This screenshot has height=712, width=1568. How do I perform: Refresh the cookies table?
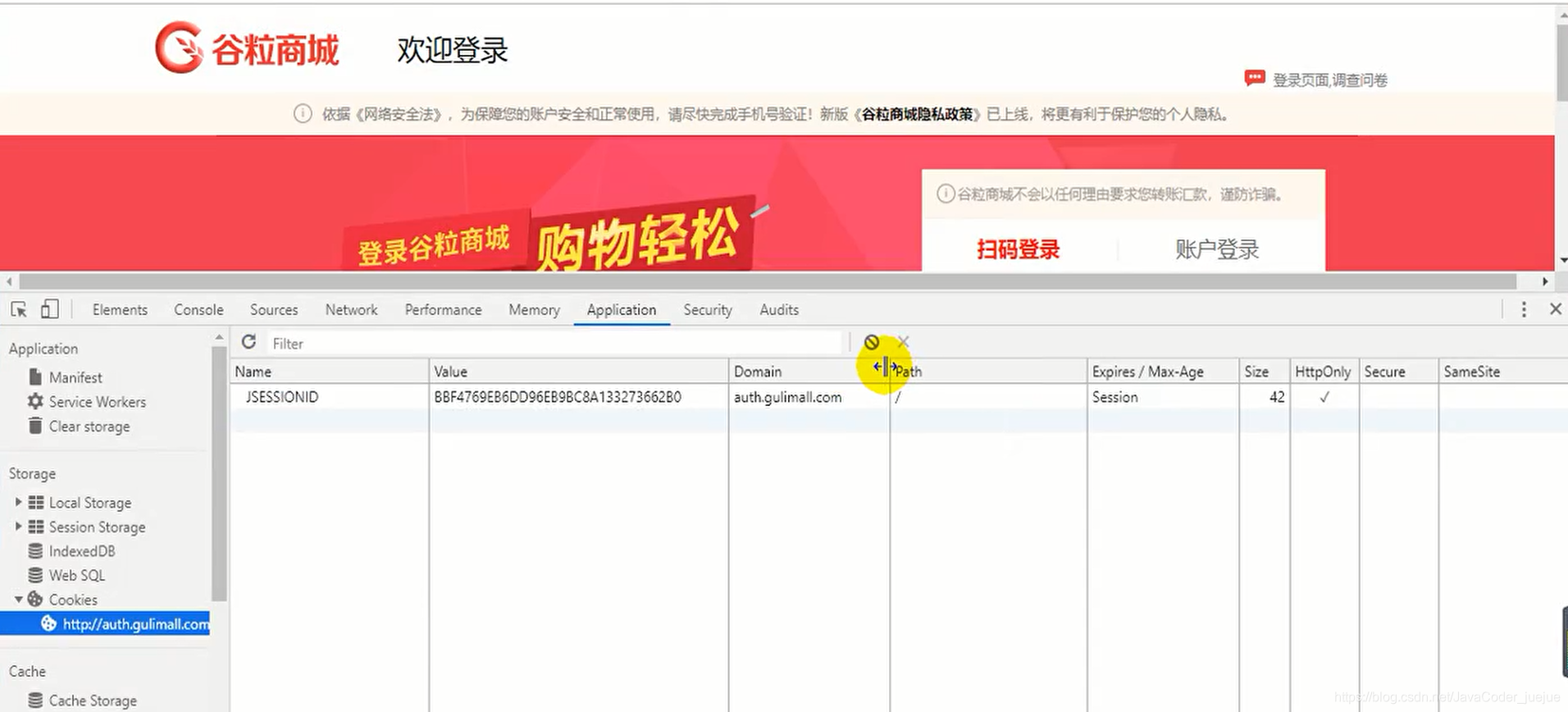pyautogui.click(x=249, y=342)
